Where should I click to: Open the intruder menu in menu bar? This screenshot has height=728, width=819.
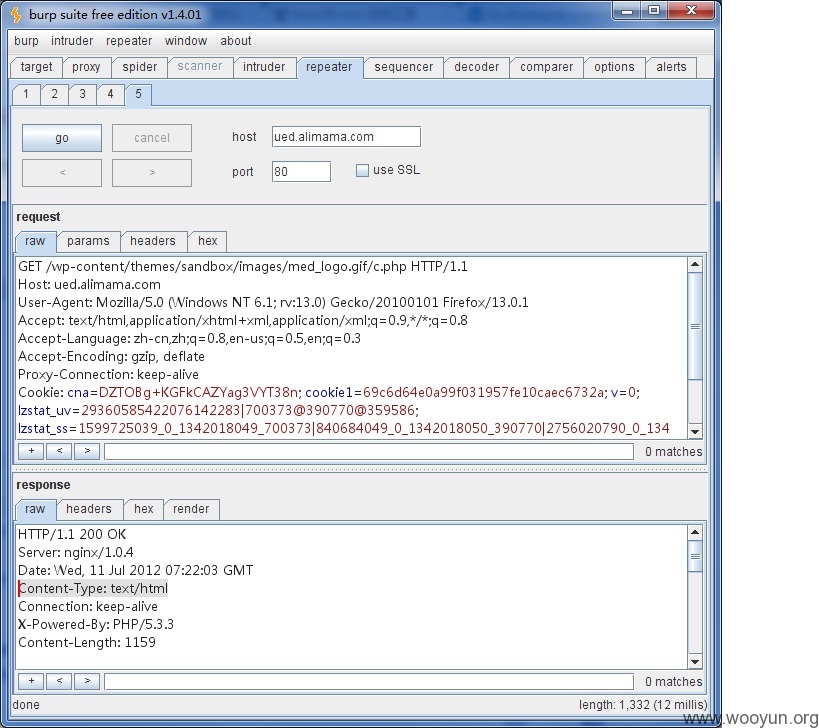[72, 41]
